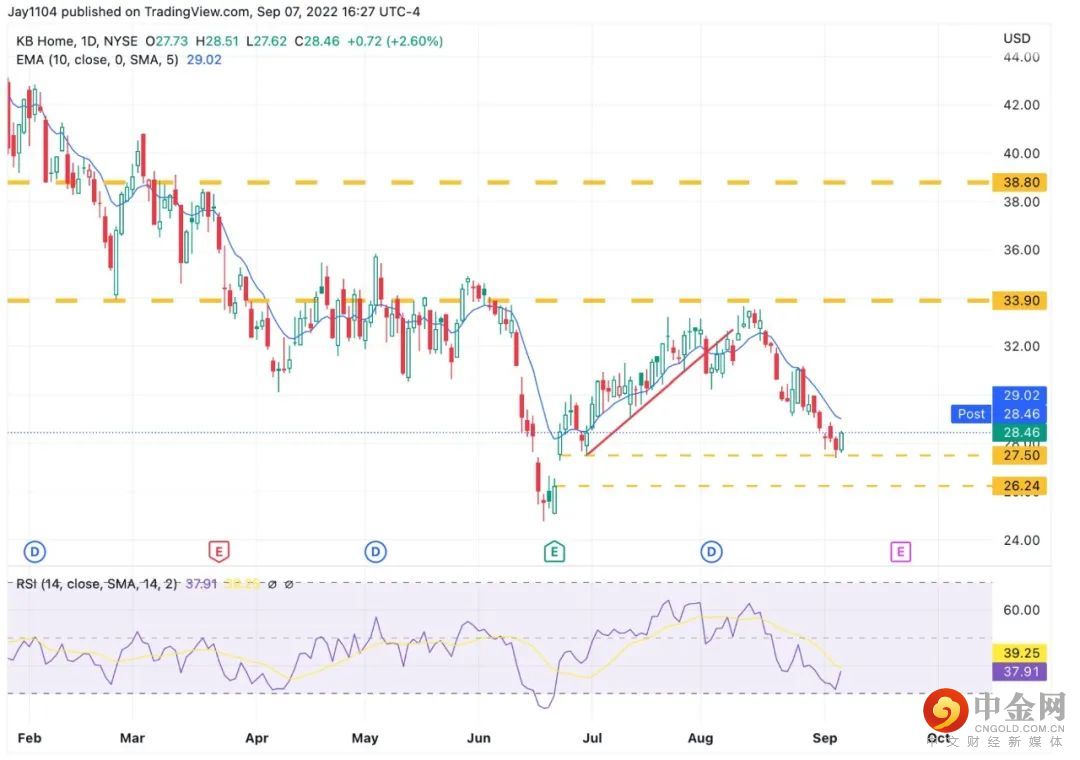Click the blue Post market tag

(x=970, y=413)
